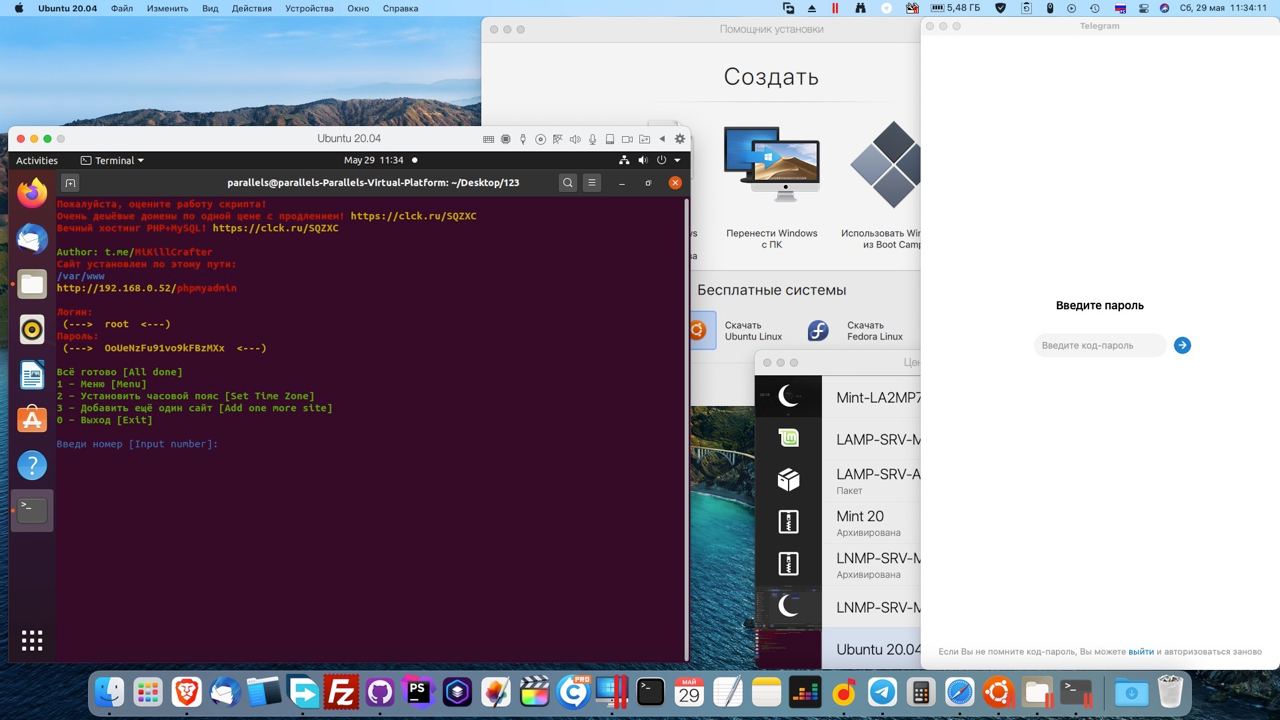
Task: Click the Parallels CPU chip icon
Action: click(506, 139)
